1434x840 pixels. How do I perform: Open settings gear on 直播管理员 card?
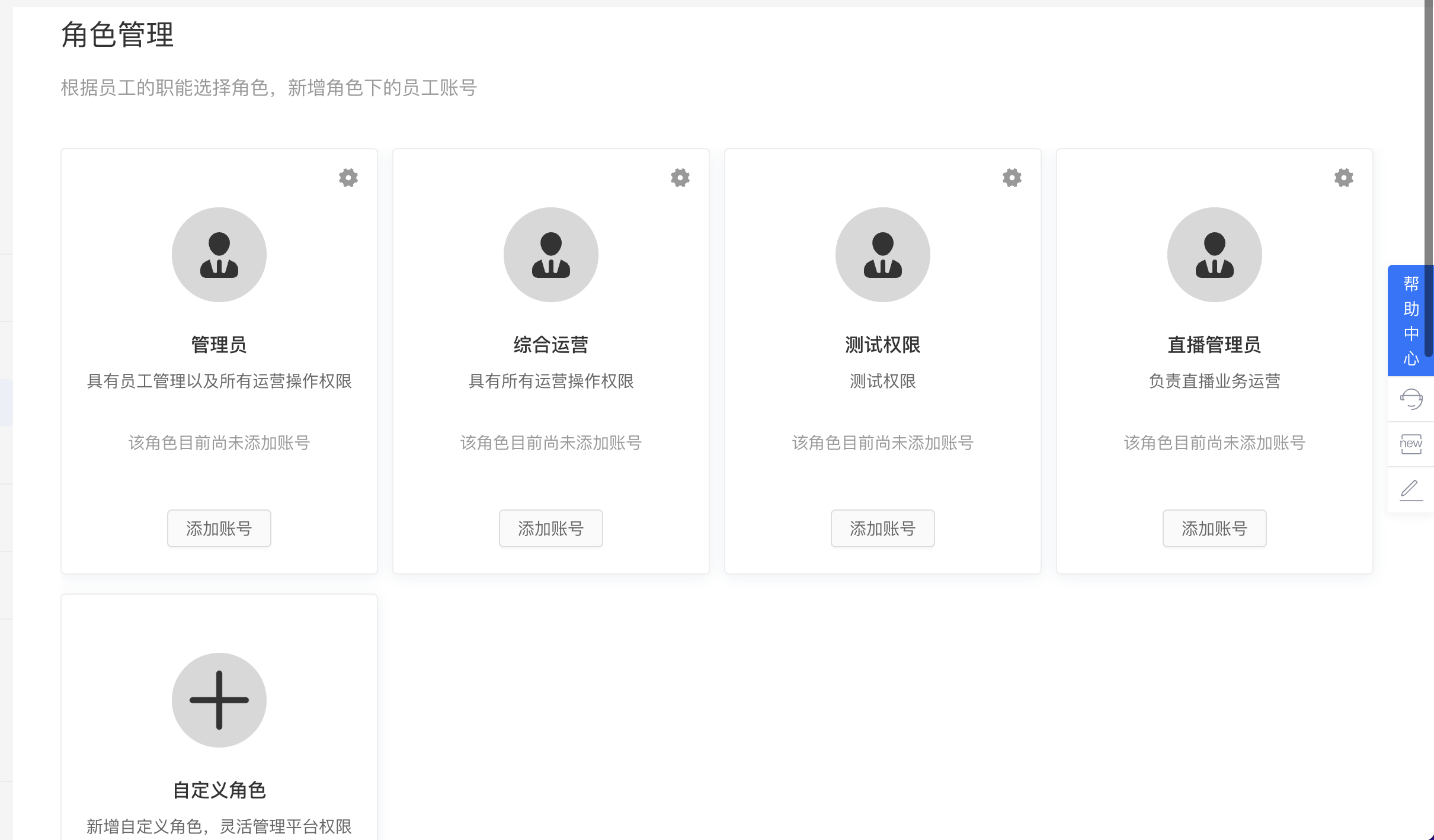coord(1344,178)
